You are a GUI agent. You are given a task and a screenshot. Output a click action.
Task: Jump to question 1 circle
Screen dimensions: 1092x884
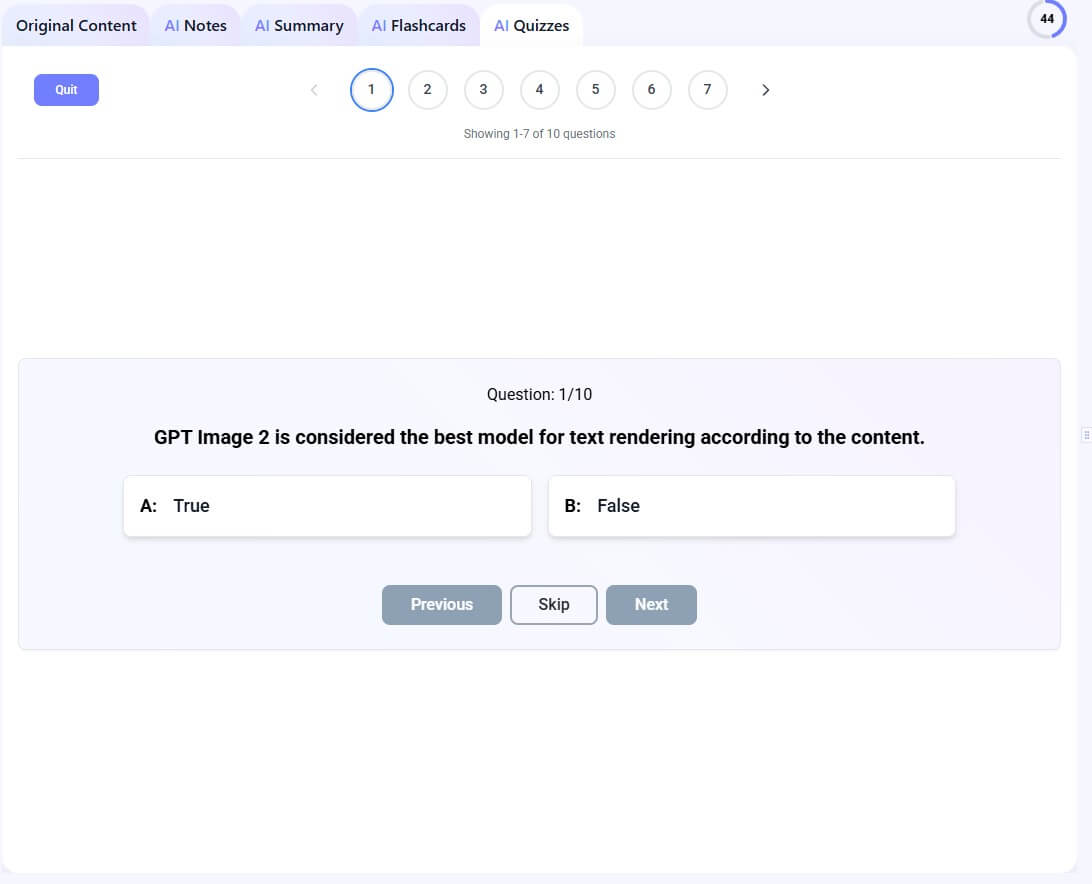coord(371,90)
